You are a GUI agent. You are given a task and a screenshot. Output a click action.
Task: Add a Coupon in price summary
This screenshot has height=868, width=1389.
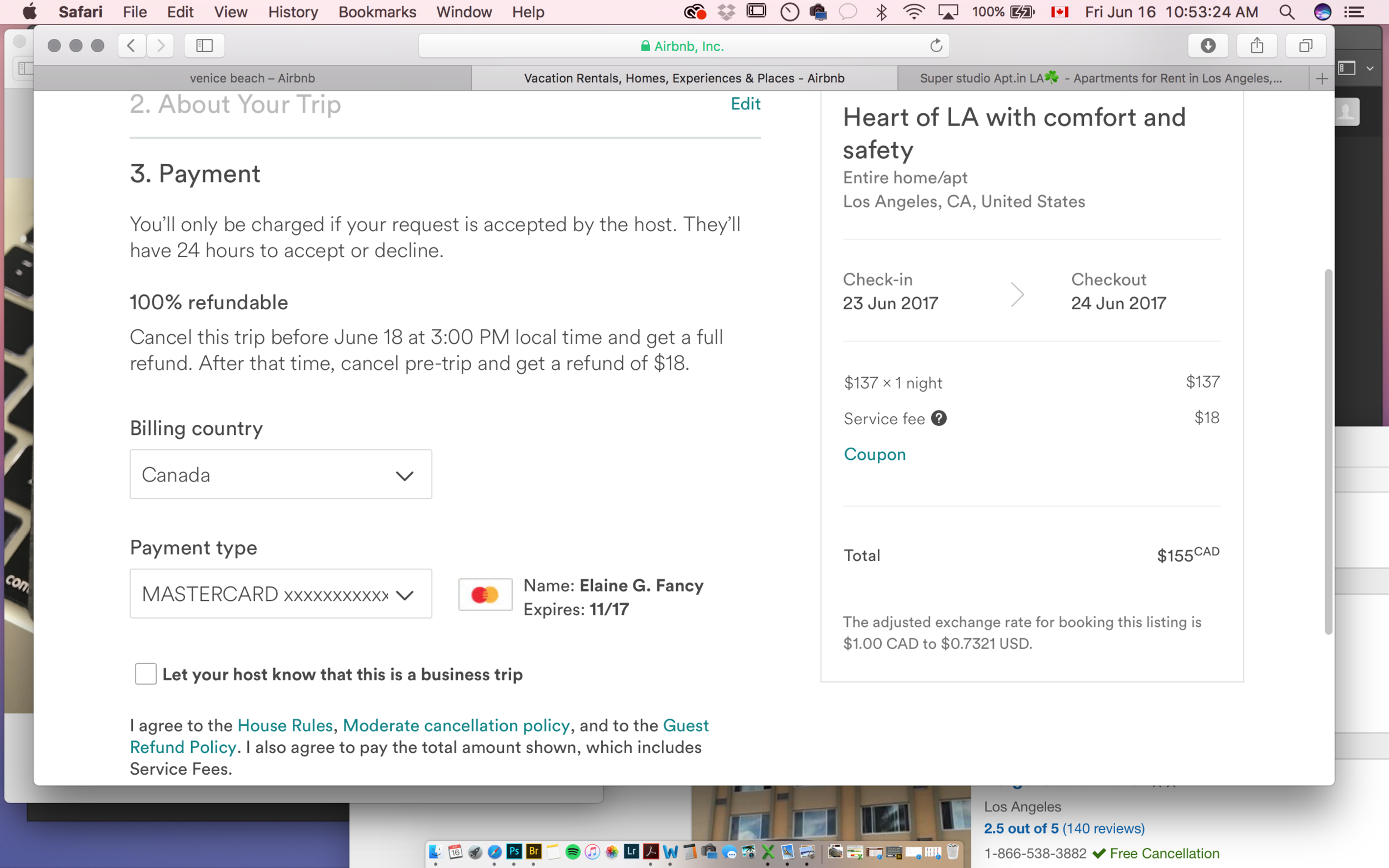coord(875,454)
